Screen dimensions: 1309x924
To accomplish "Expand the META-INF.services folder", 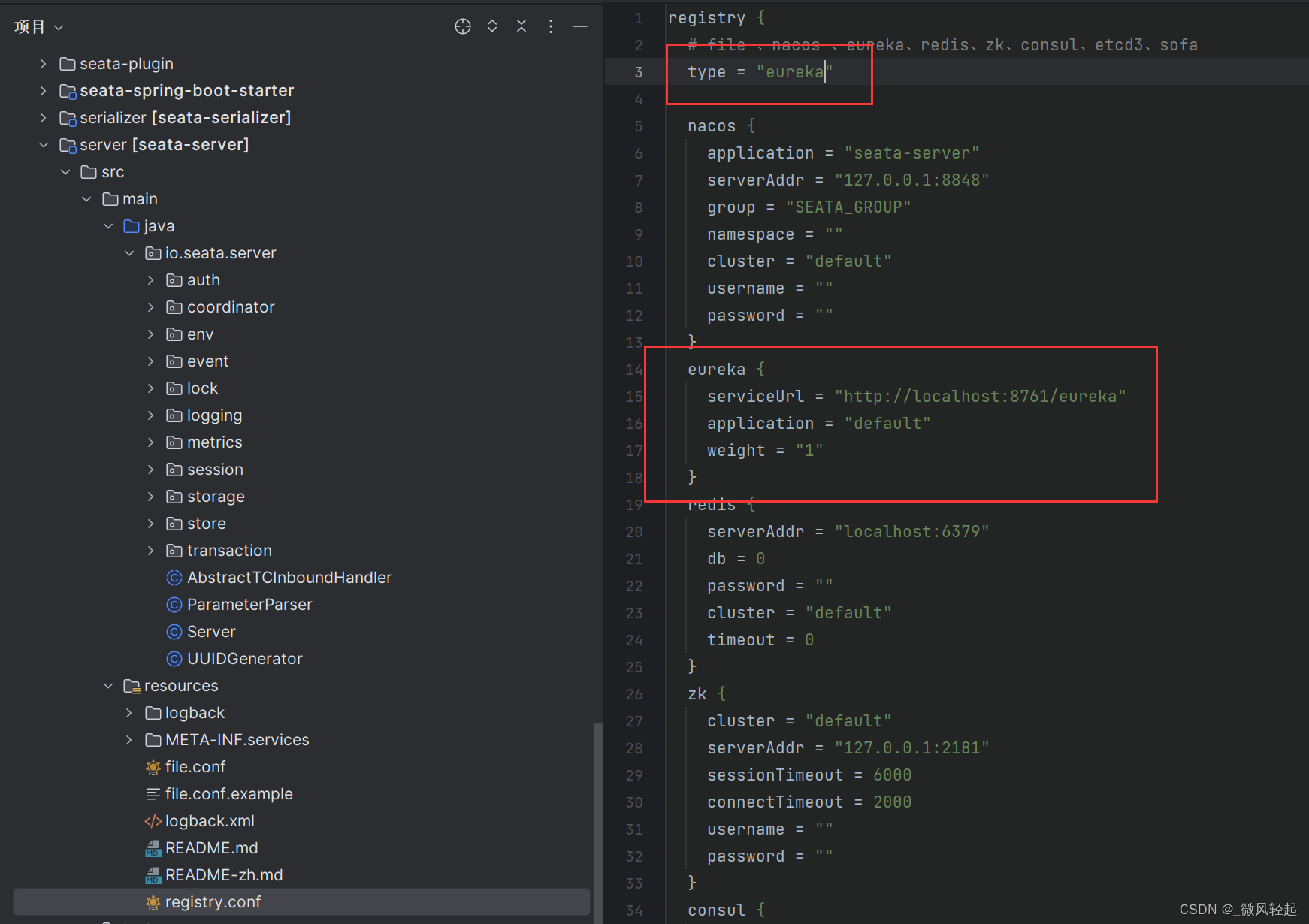I will click(129, 740).
